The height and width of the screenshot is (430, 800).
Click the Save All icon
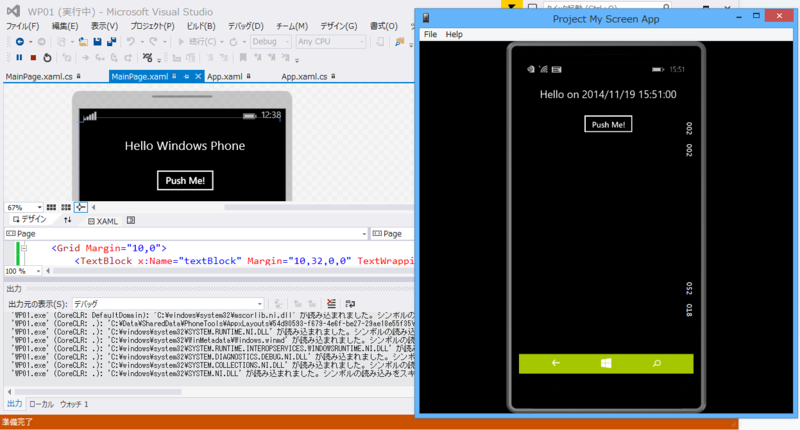pos(111,41)
